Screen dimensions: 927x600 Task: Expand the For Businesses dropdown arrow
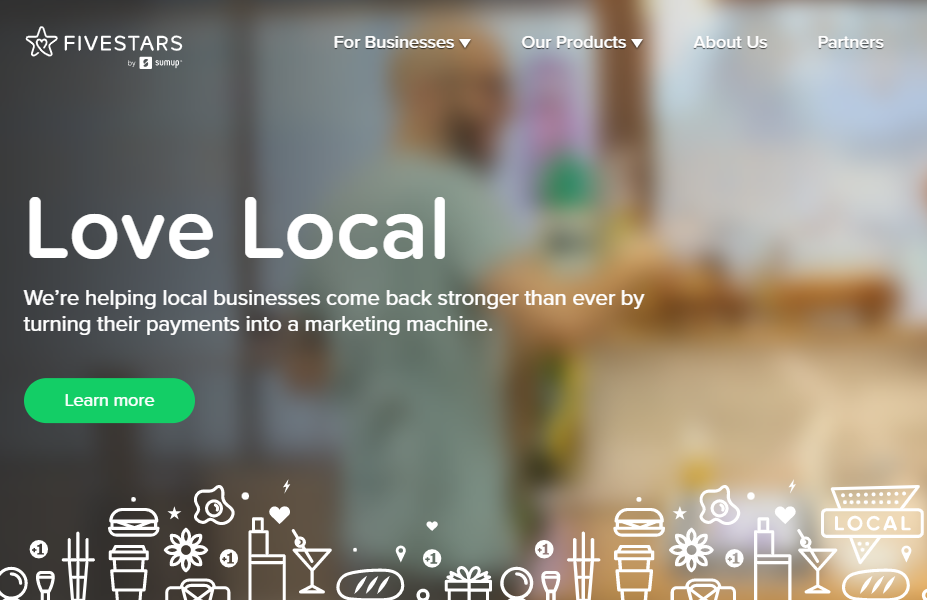(x=465, y=43)
